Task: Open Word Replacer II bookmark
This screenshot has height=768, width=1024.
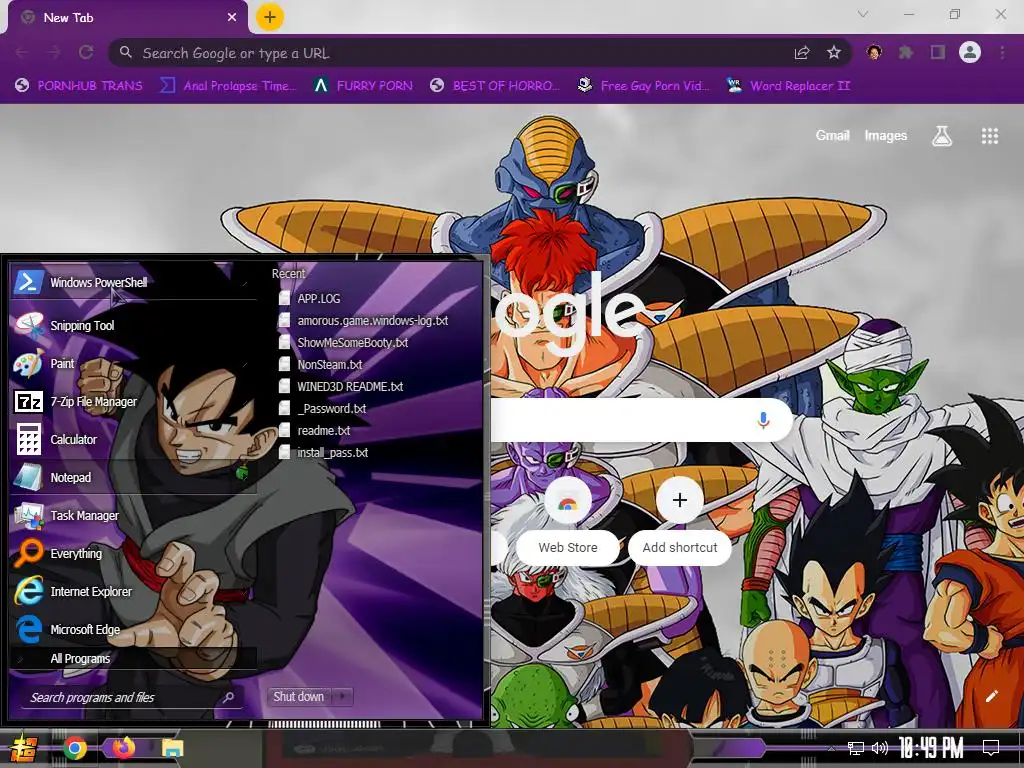Action: pyautogui.click(x=789, y=86)
